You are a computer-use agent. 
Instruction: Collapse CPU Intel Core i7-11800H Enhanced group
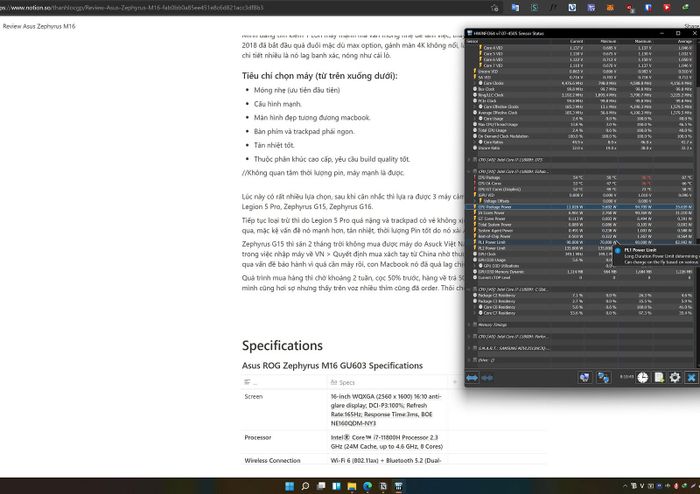click(x=469, y=171)
